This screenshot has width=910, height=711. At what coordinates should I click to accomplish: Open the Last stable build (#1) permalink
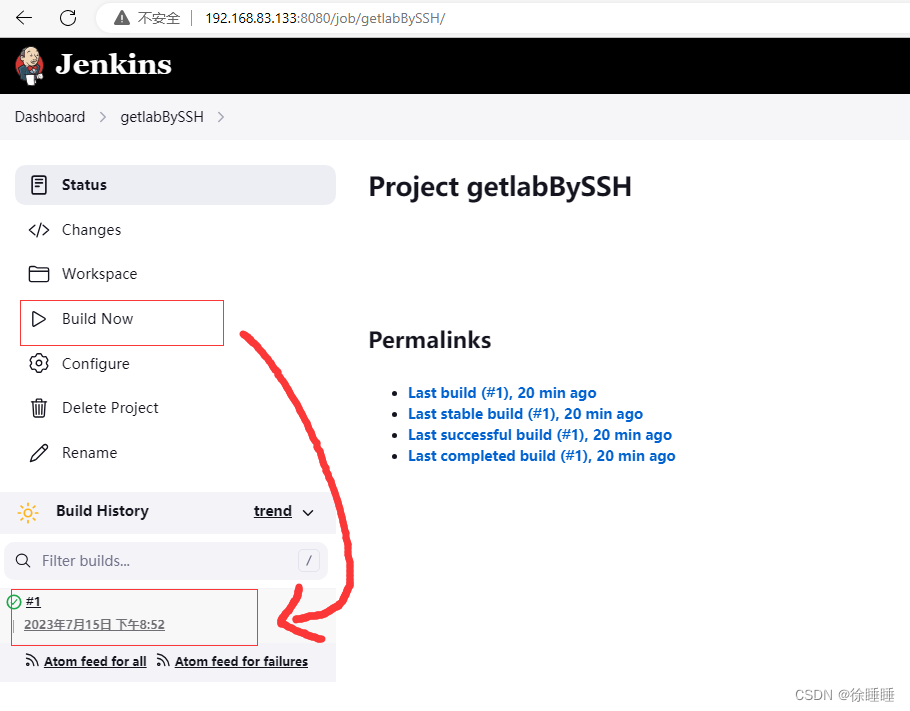(525, 414)
